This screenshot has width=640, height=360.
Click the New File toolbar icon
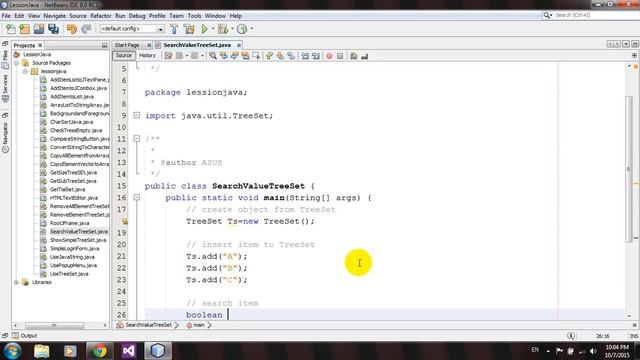tap(11, 29)
